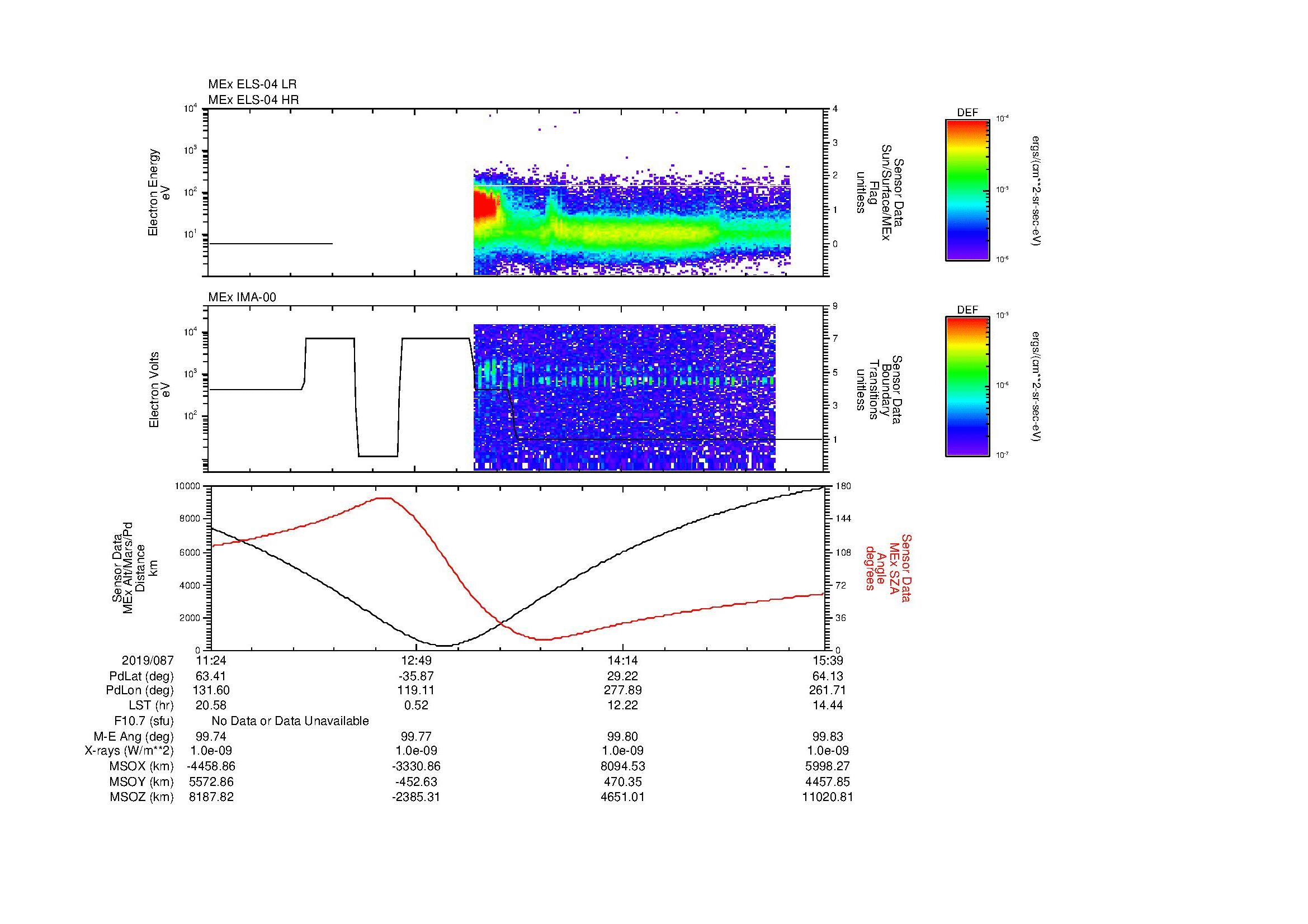Click the black altitude curve minimum

pyautogui.click(x=445, y=646)
